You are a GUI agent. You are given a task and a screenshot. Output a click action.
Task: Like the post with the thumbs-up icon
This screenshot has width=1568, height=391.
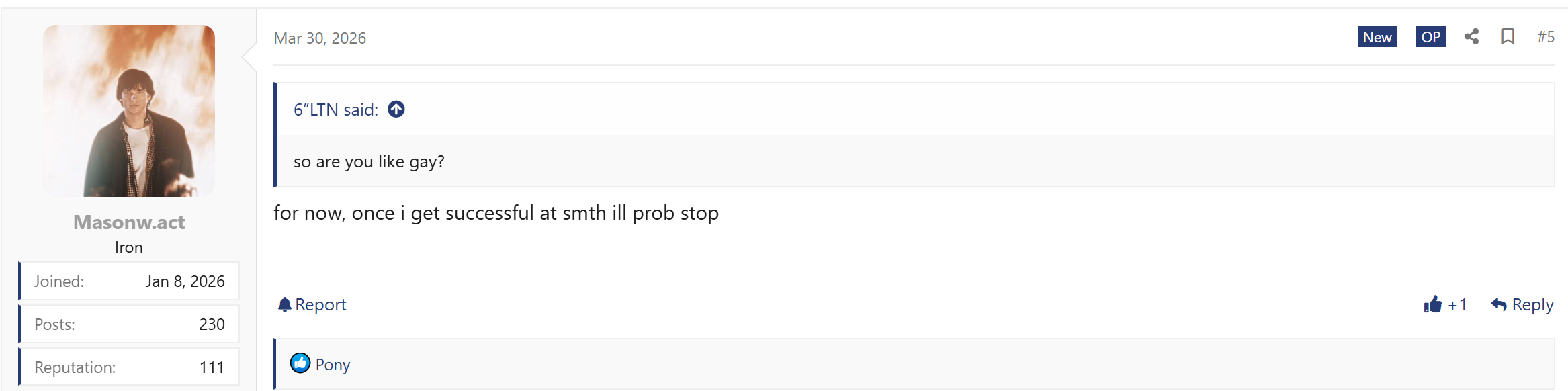(1432, 304)
